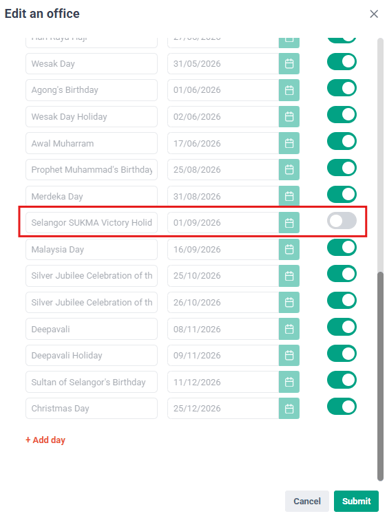
Task: Click the Add day link
Action: pyautogui.click(x=46, y=440)
